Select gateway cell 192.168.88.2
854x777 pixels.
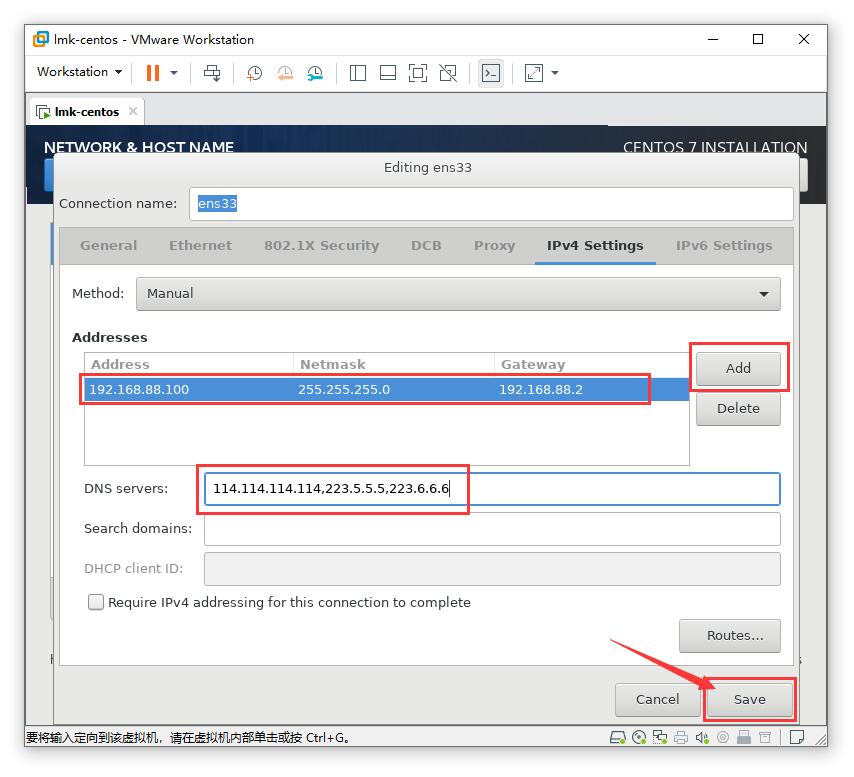pos(541,389)
